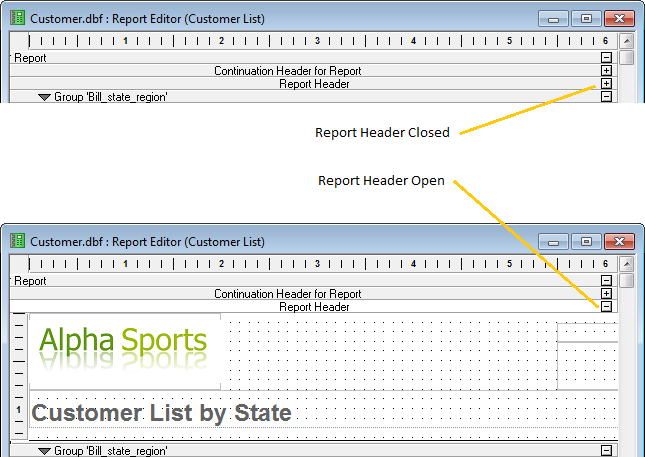
Task: Collapse the open Report Header in bottom window
Action: pyautogui.click(x=606, y=306)
